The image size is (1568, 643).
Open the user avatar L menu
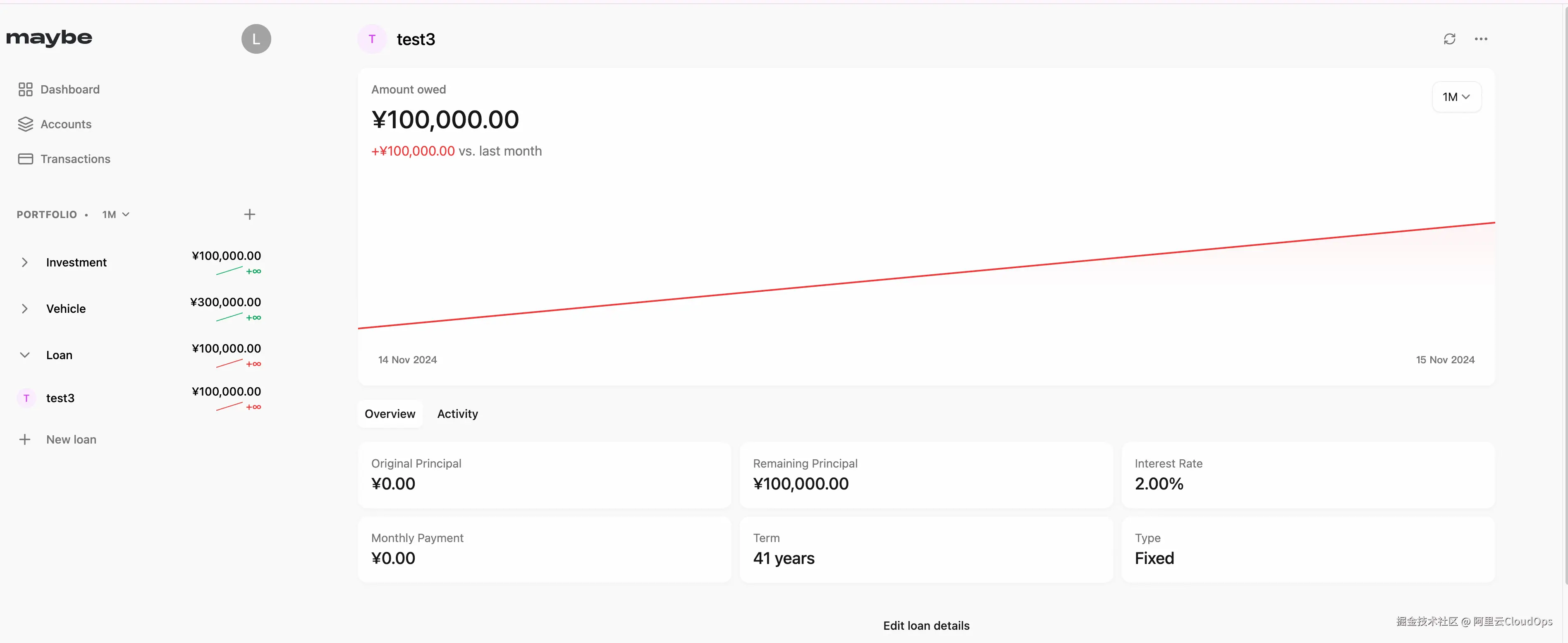(x=256, y=39)
